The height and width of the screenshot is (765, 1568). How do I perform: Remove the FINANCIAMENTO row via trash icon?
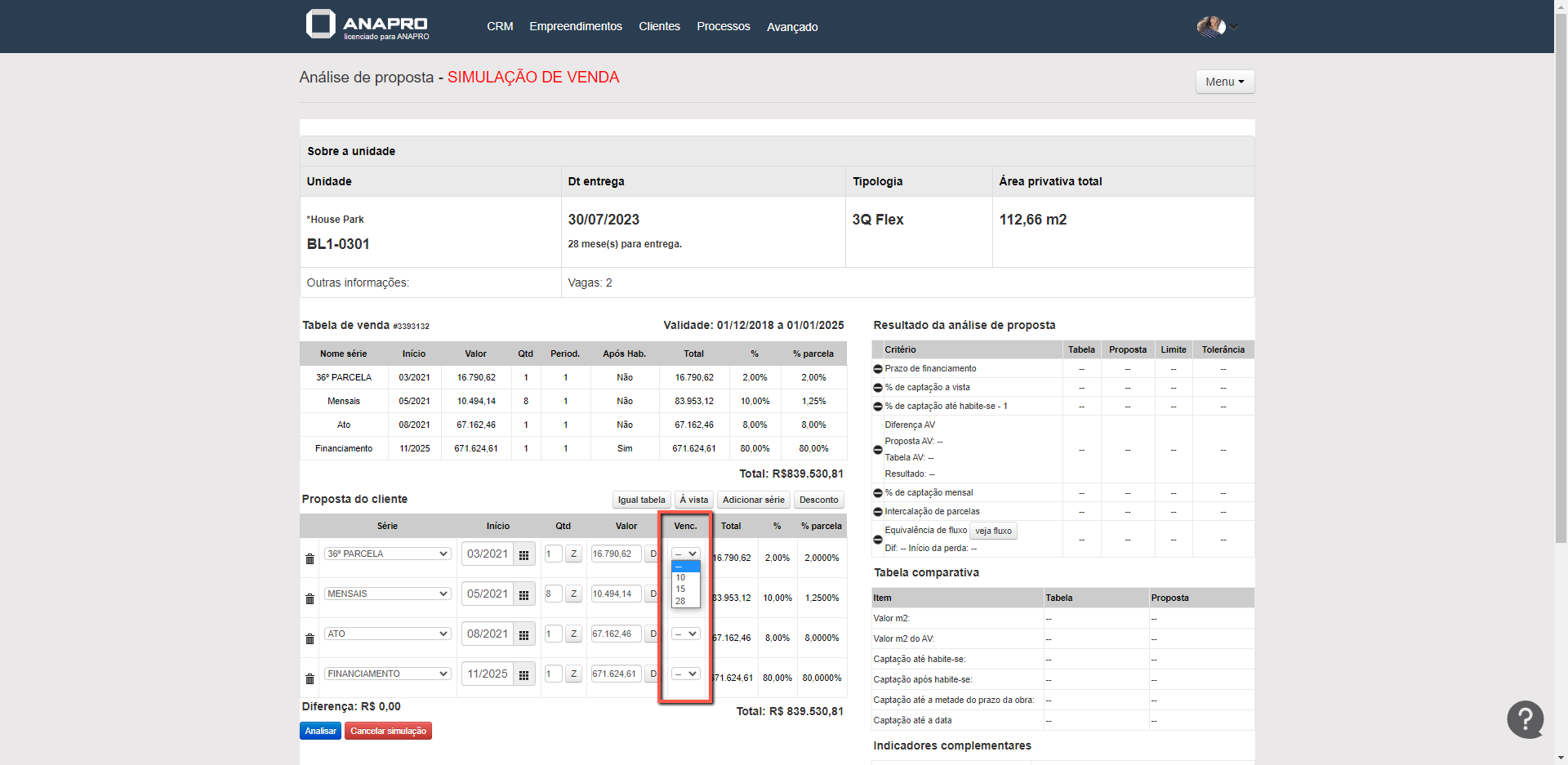point(310,679)
